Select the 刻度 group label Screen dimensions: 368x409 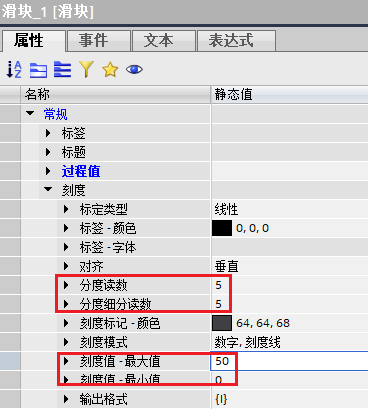[74, 190]
